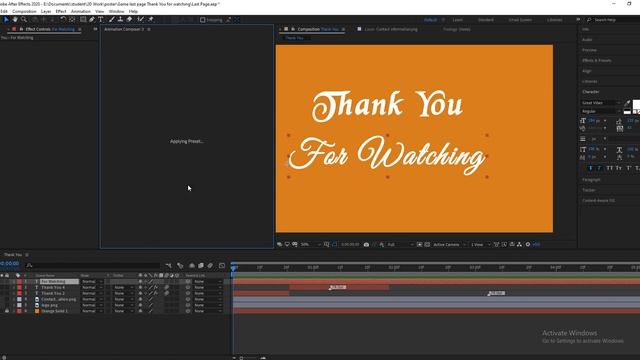Toggle timeline Shy layers switch icon
640x360 pixels.
point(192,266)
